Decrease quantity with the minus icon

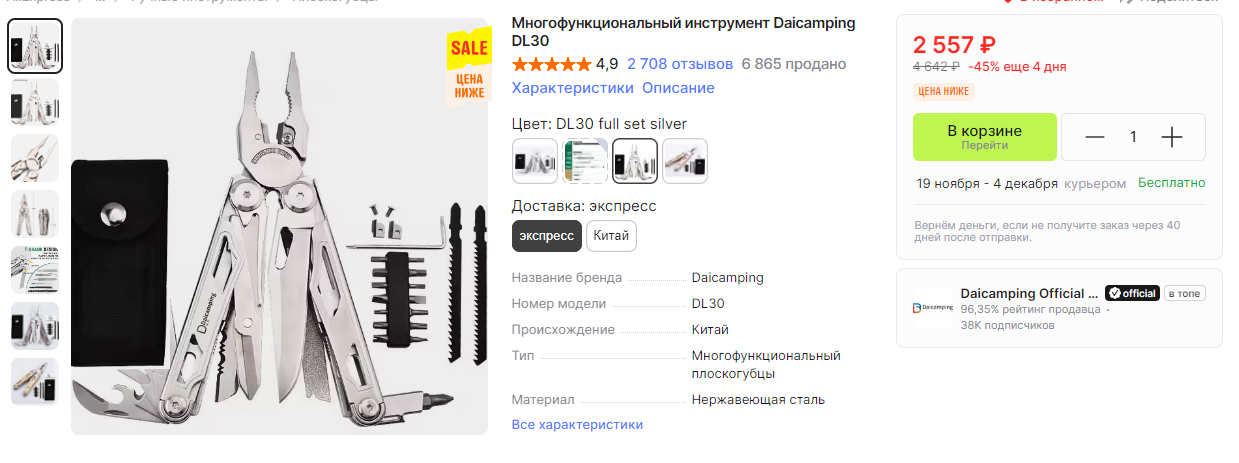coord(1095,137)
